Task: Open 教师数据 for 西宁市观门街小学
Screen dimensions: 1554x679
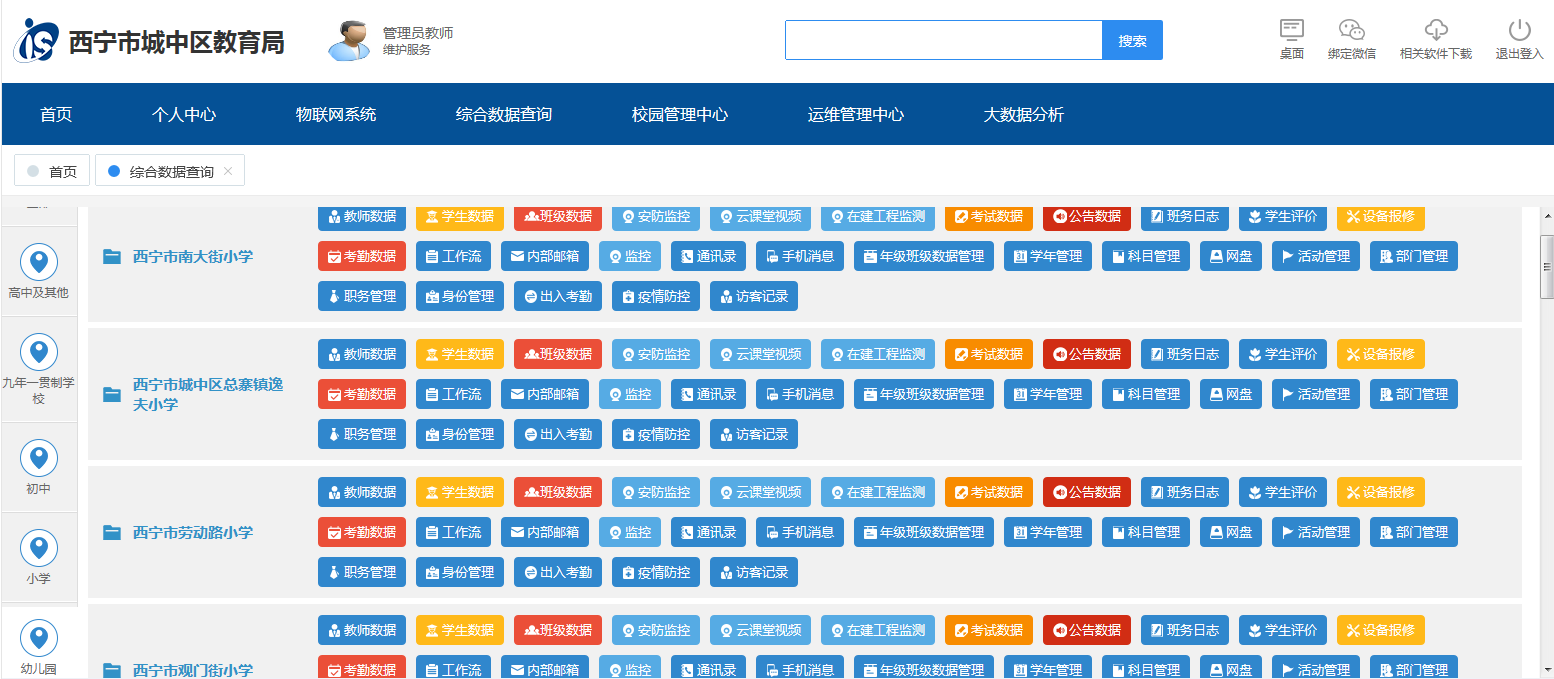Action: 362,630
